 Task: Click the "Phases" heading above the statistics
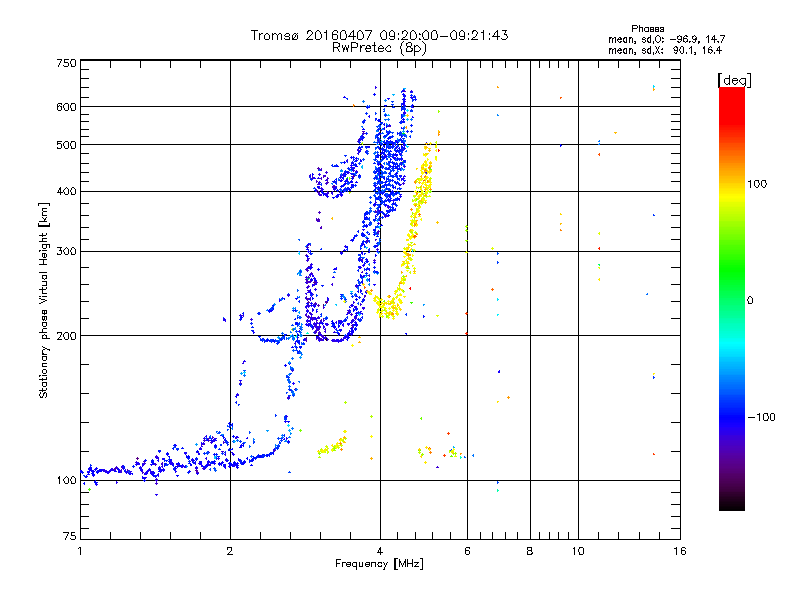[x=647, y=29]
